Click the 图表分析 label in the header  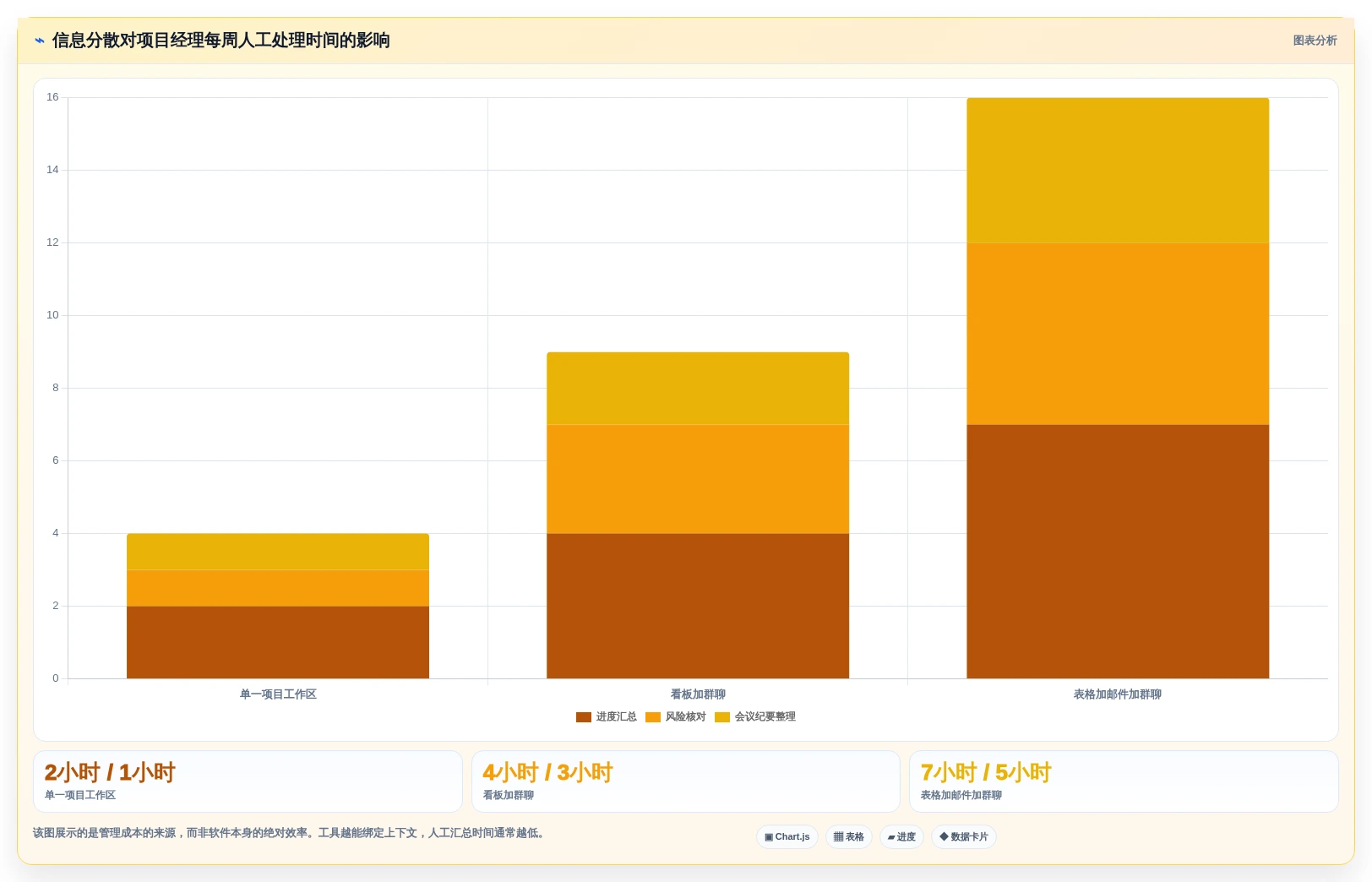[1315, 41]
